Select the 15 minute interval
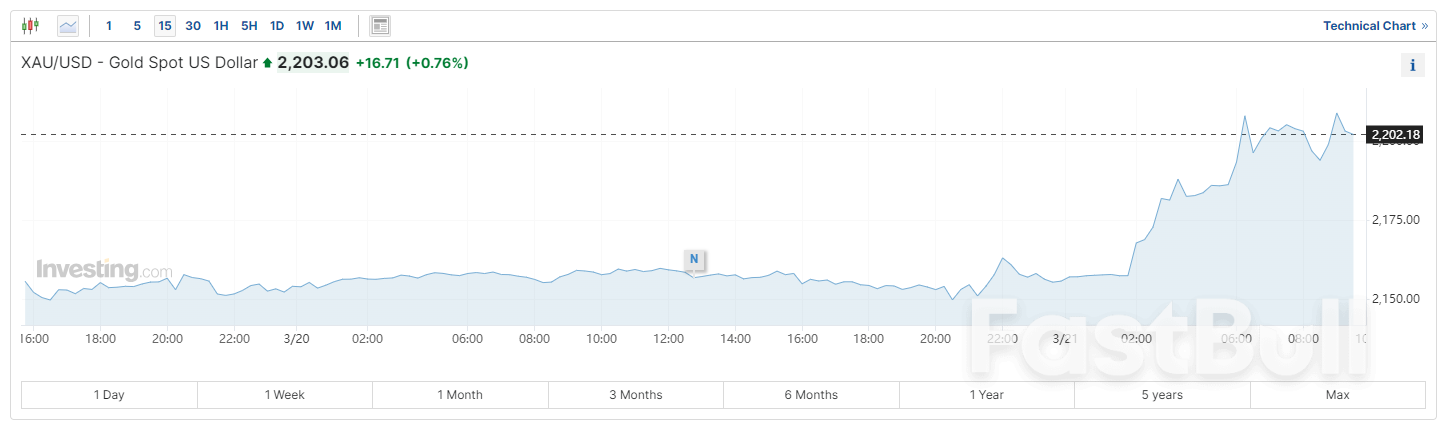The width and height of the screenshot is (1451, 428). 165,25
